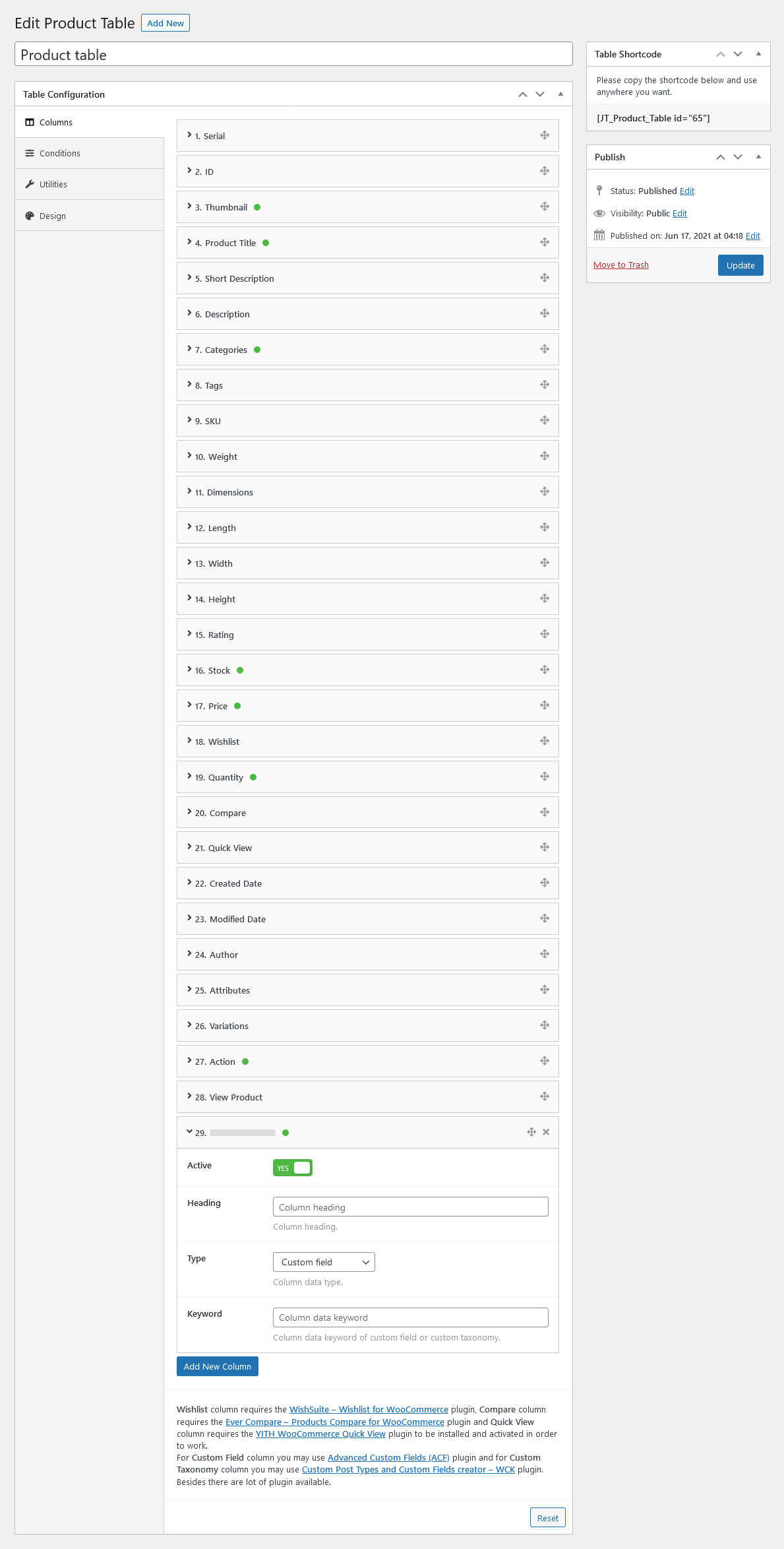Click the drag icon on Product Title row
784x1549 pixels.
coord(545,242)
